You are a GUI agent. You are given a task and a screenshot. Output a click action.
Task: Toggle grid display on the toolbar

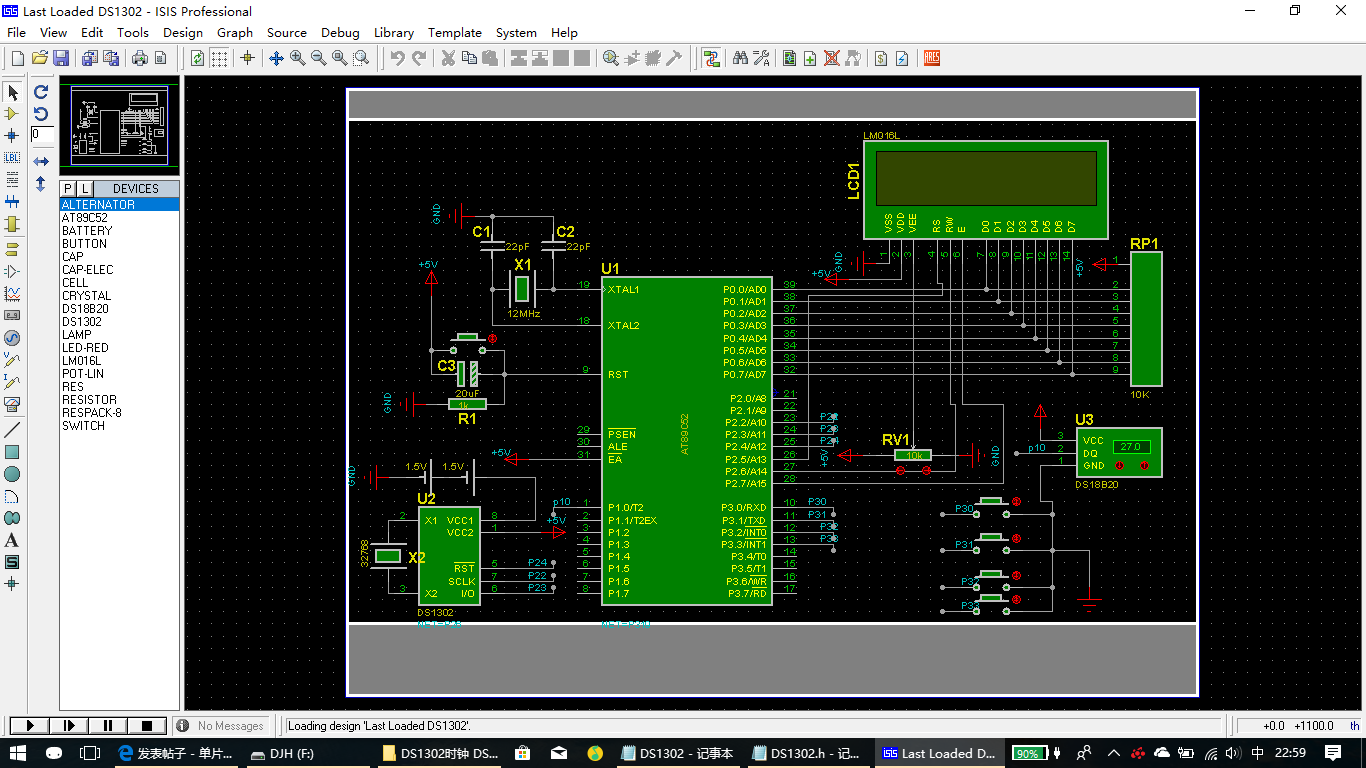[x=219, y=58]
